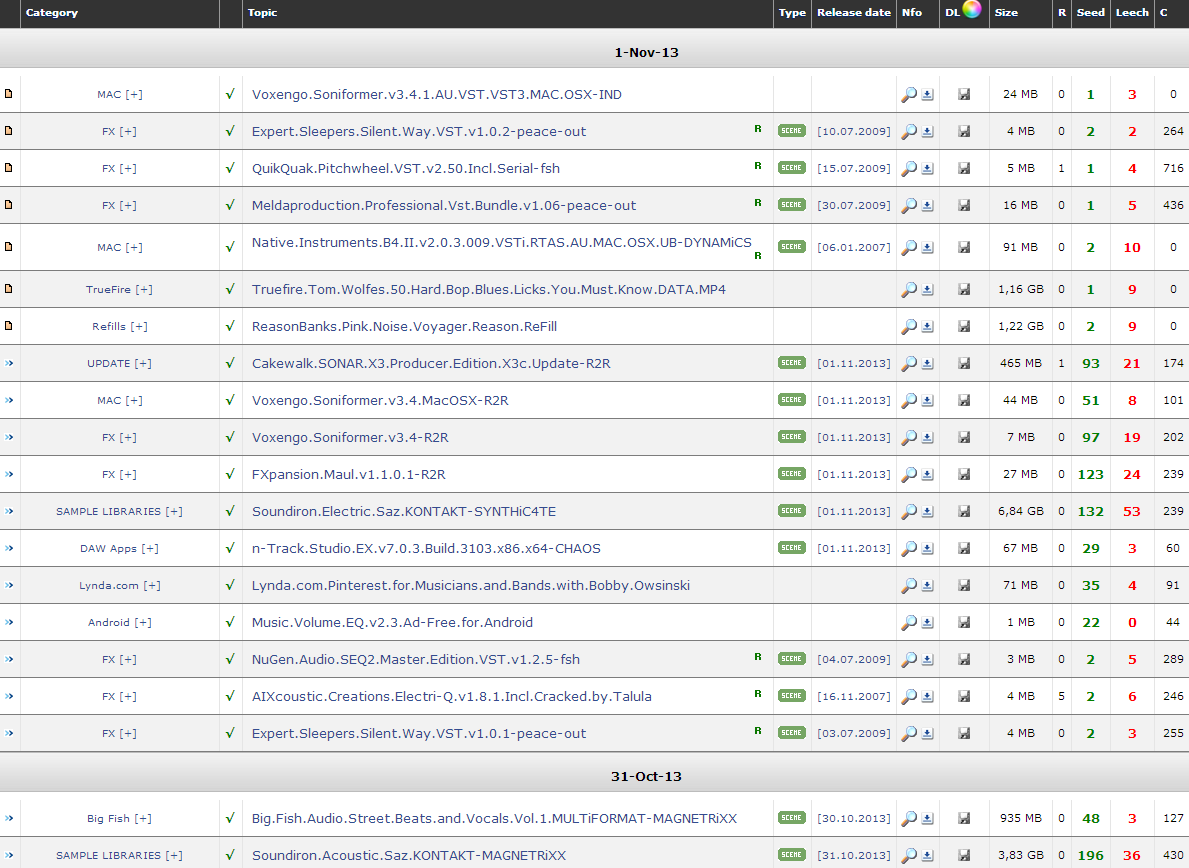
Task: Click disk download icon for Big.Fish.Audio.Street.Beats
Action: 964,818
